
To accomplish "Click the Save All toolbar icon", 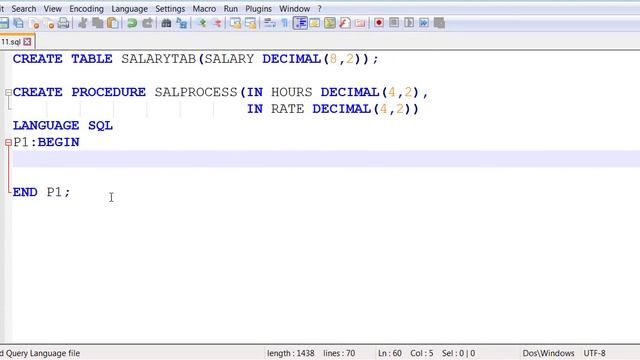I will (19, 23).
